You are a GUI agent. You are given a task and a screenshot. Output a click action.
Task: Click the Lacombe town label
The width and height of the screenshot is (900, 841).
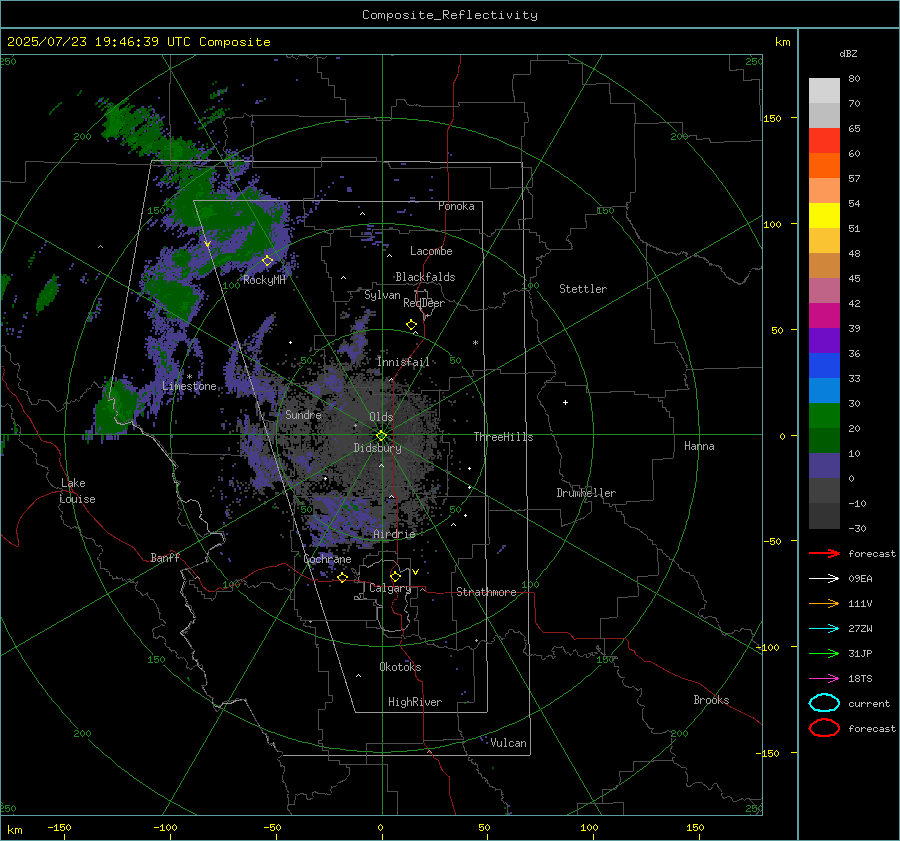431,251
